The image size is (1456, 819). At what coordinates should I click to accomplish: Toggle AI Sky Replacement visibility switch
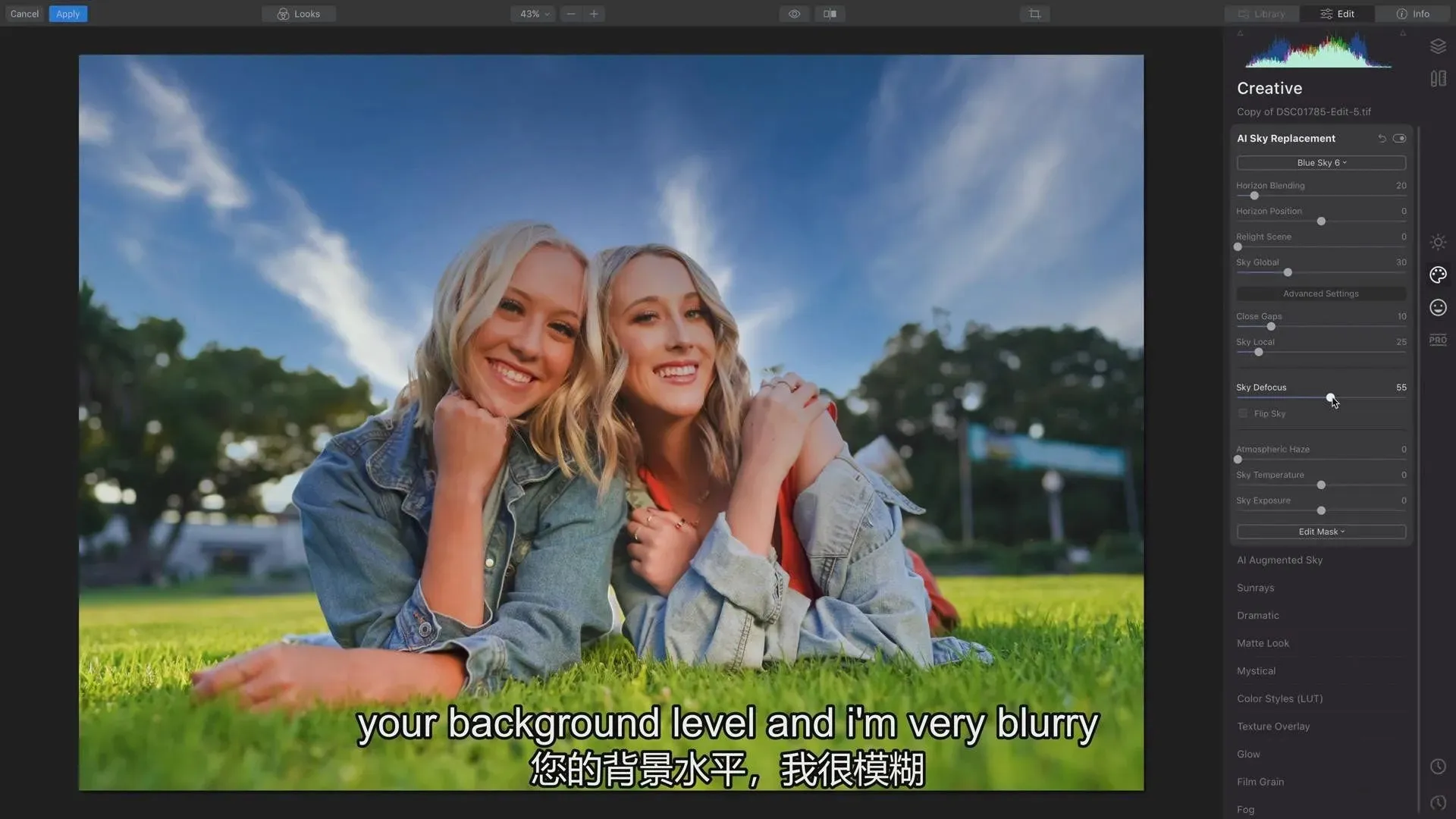click(1399, 139)
